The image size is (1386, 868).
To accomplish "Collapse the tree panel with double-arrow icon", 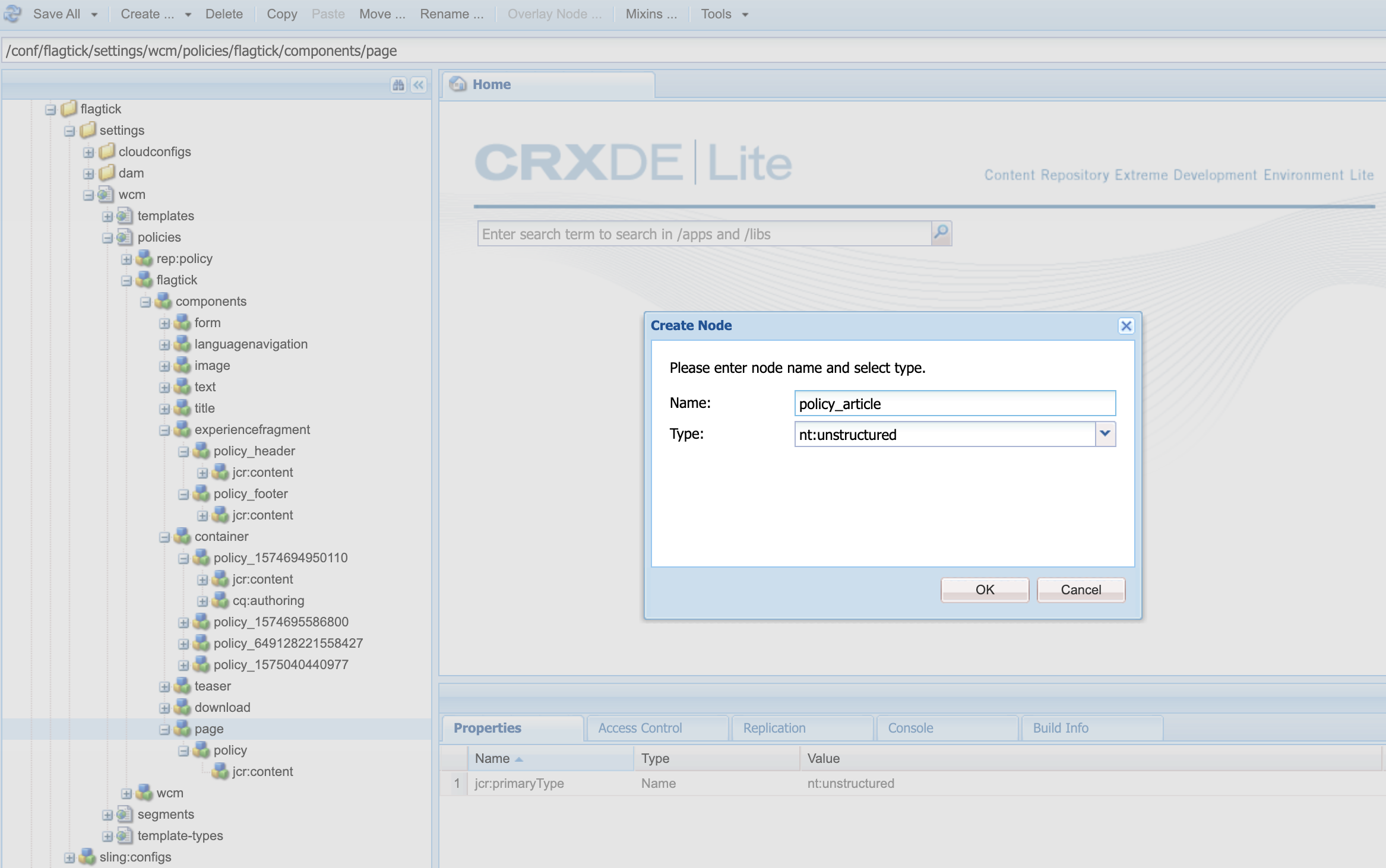I will (x=419, y=85).
